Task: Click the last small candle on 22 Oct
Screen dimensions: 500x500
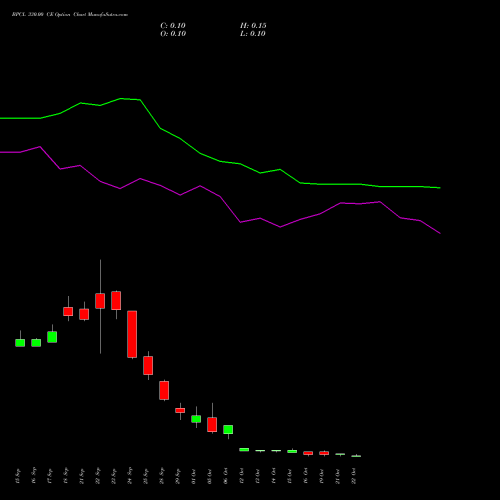Action: [356, 456]
